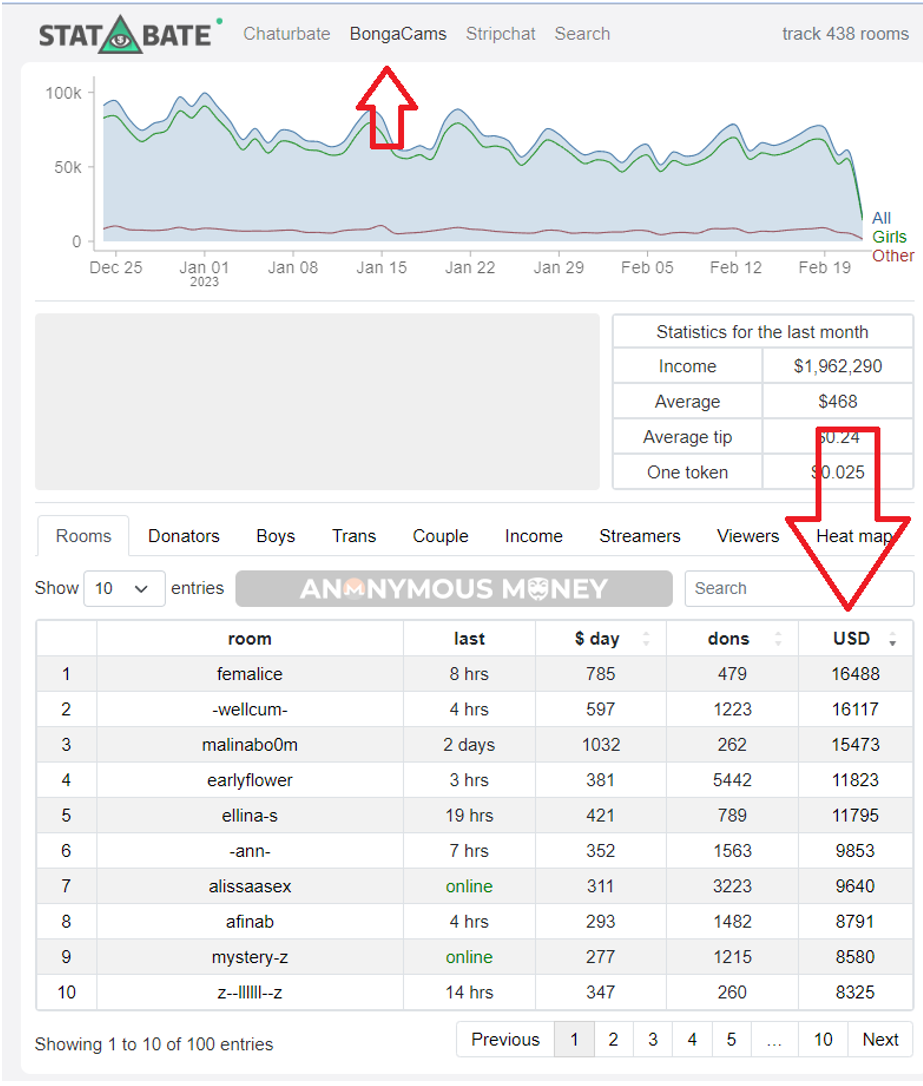Switch to the Boys tab
923x1086 pixels.
pos(276,536)
